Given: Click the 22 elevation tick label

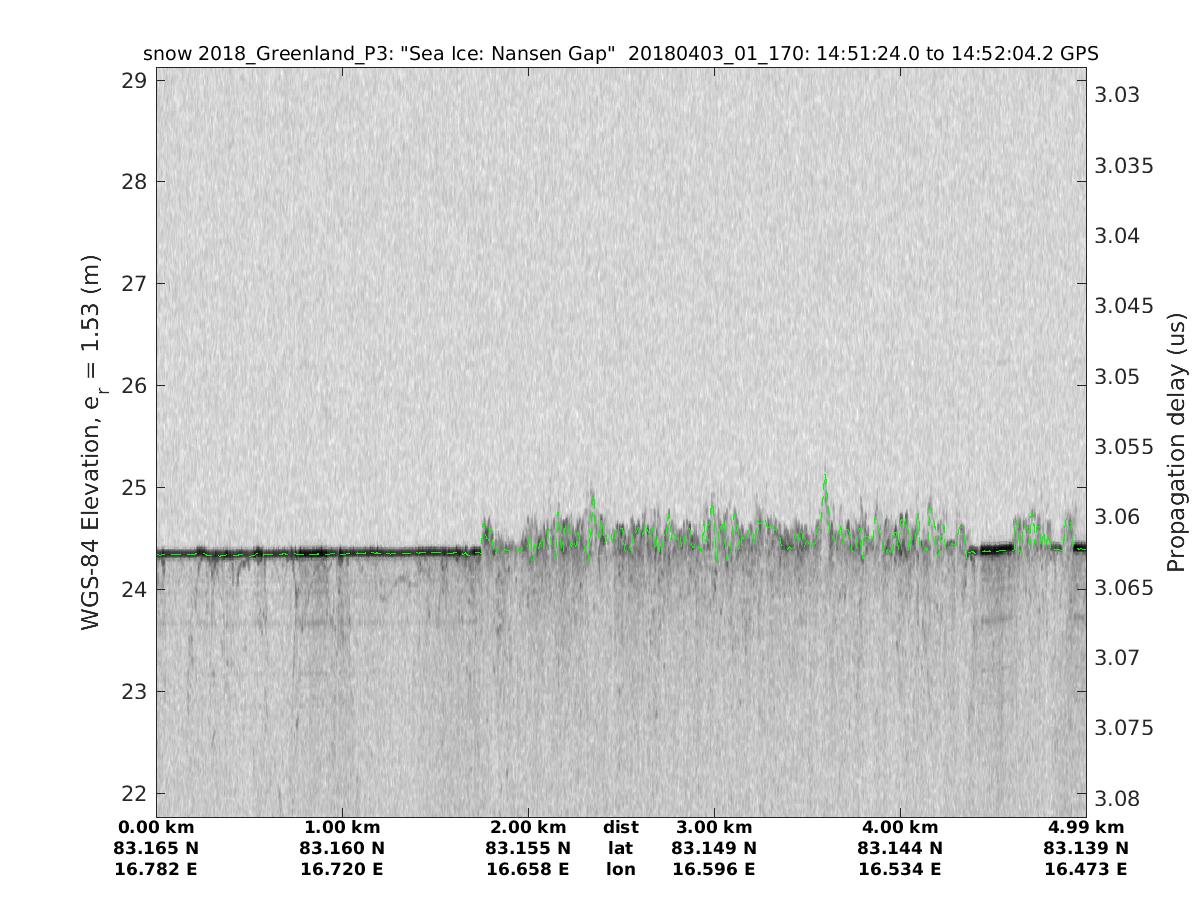Looking at the screenshot, I should tap(132, 794).
